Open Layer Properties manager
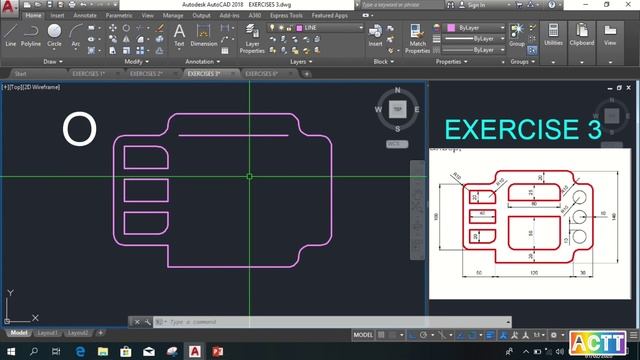The height and width of the screenshot is (360, 640). click(x=252, y=38)
